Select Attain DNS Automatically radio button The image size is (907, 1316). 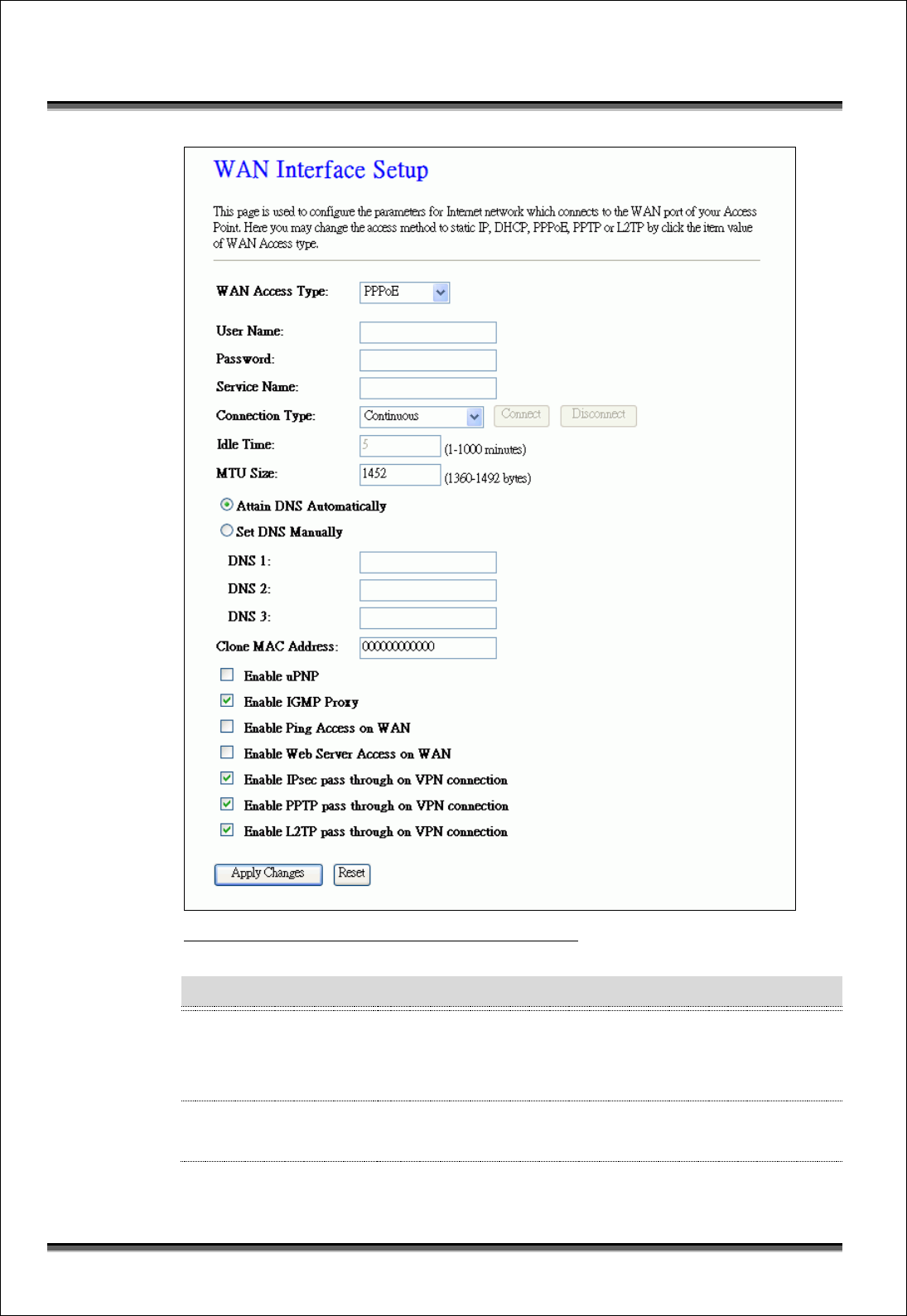pos(226,505)
